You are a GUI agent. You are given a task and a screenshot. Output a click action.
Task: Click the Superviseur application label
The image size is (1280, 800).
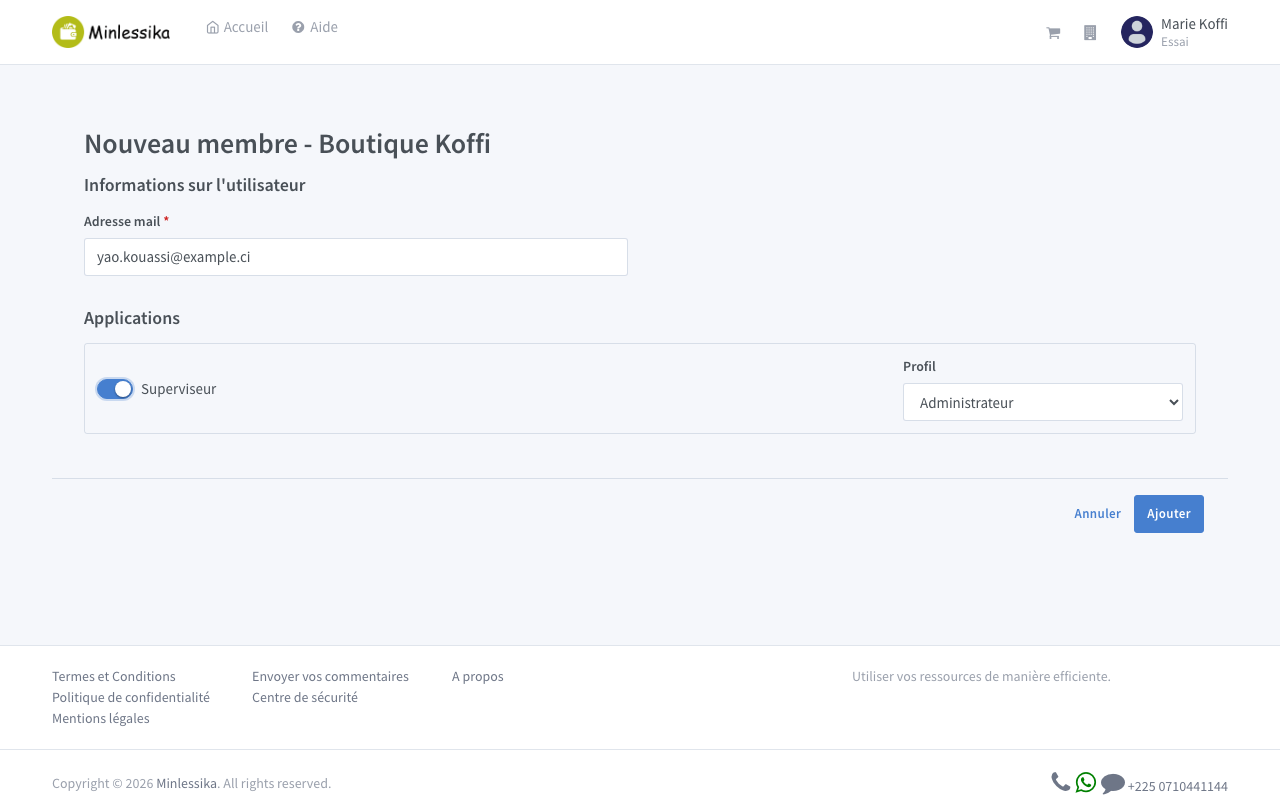pos(178,389)
